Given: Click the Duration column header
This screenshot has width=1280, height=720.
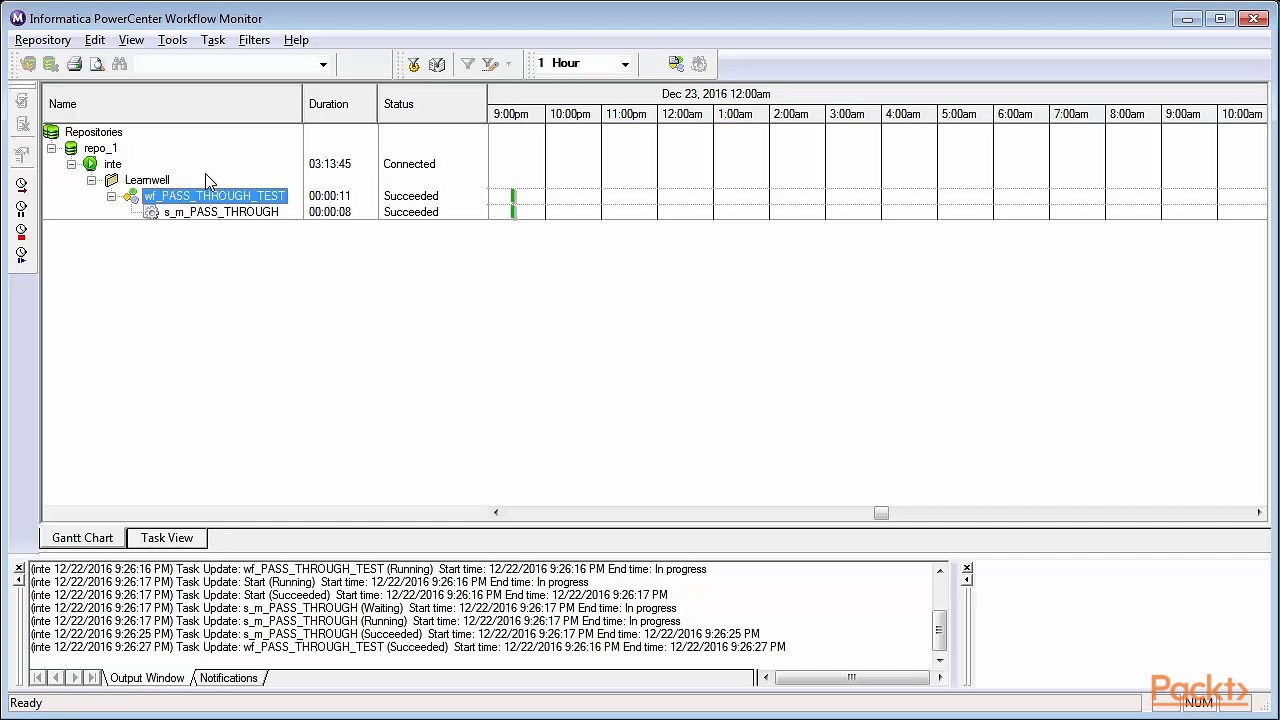Looking at the screenshot, I should coord(340,104).
